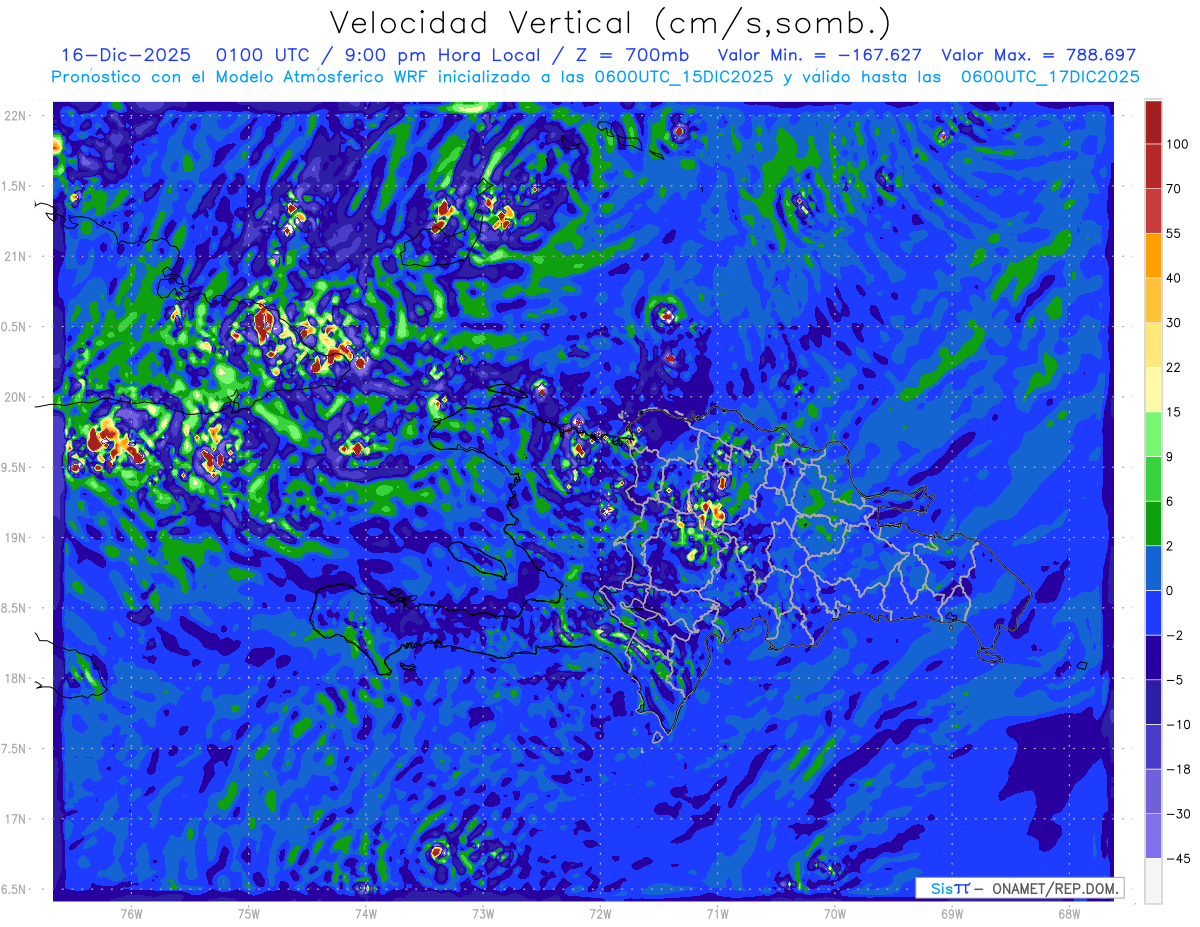Click the white swatch below -45
The image size is (1200, 927).
click(1153, 880)
